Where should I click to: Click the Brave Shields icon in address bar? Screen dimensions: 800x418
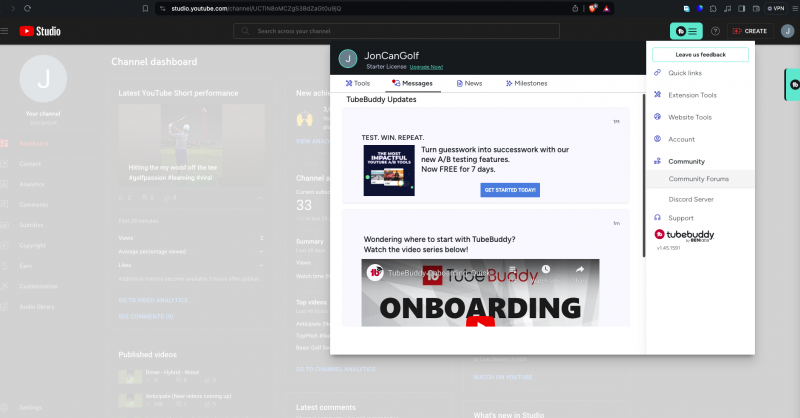(x=593, y=8)
